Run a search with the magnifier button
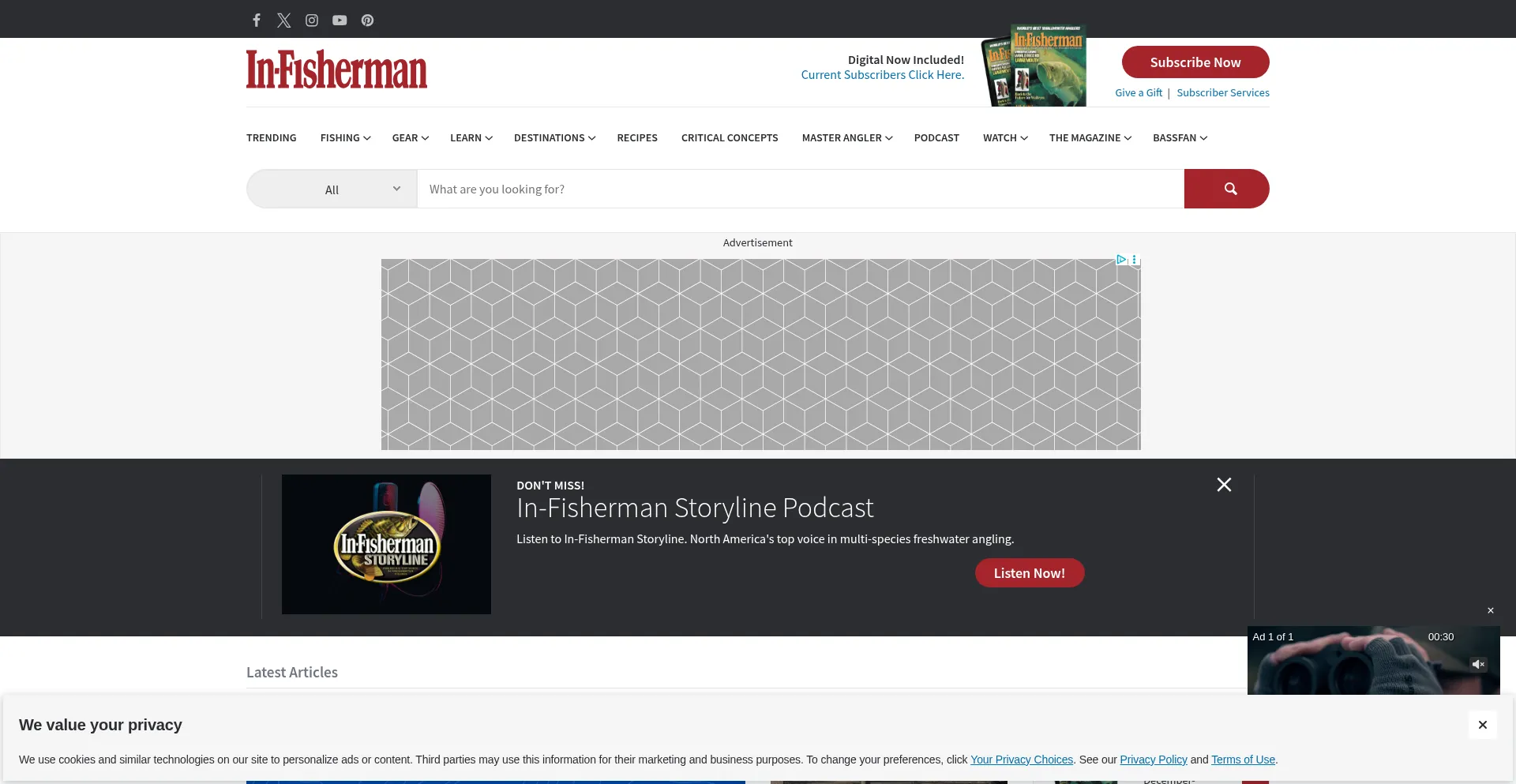 coord(1226,189)
